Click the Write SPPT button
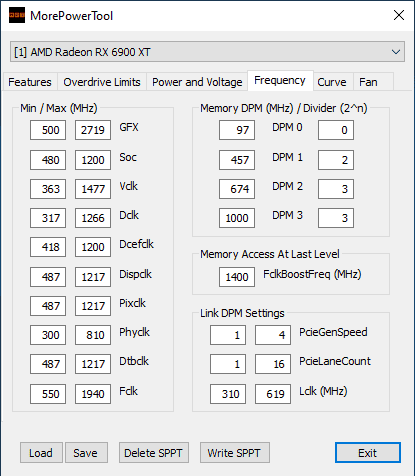The height and width of the screenshot is (476, 415). point(235,453)
